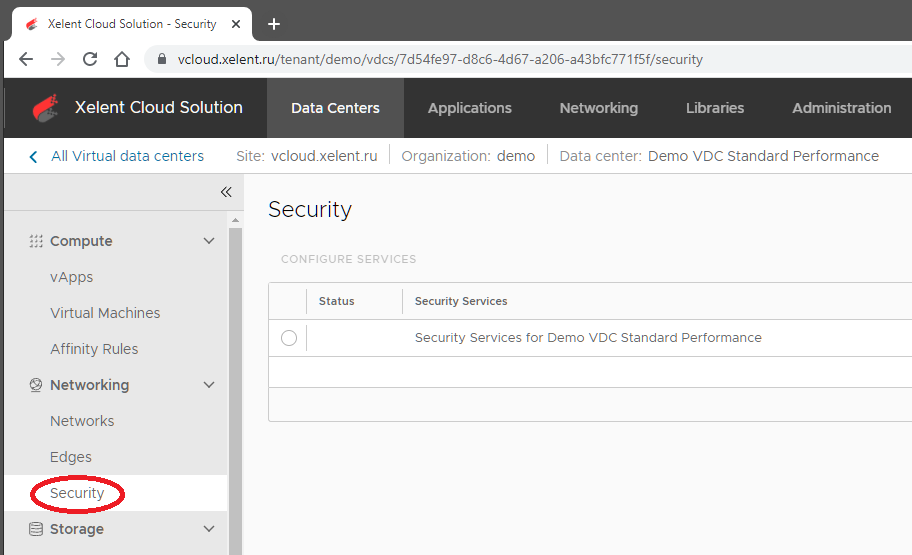Click the address bar URL field
The width and height of the screenshot is (912, 555).
tap(440, 59)
